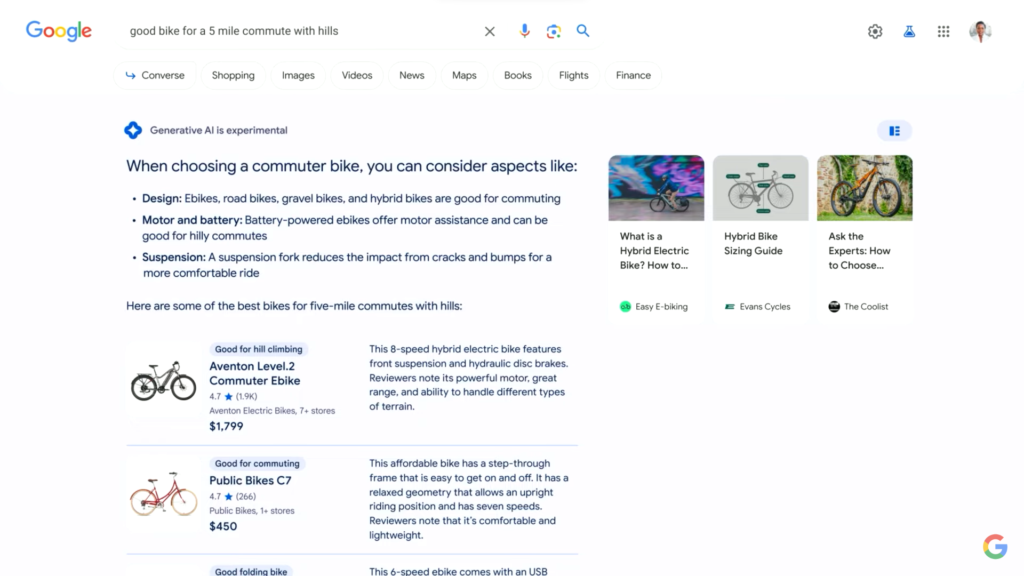Select the Converse mode option
This screenshot has height=576, width=1024.
coord(156,75)
